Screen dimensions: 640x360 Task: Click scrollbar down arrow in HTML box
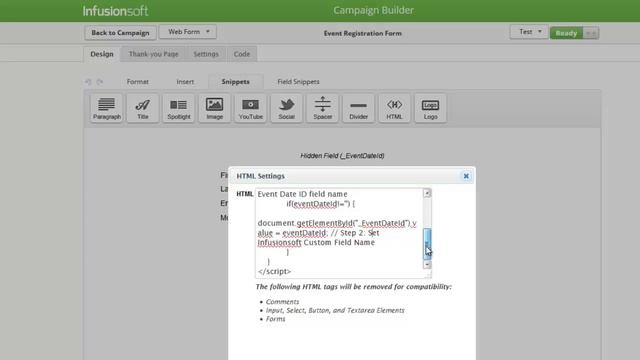[427, 264]
